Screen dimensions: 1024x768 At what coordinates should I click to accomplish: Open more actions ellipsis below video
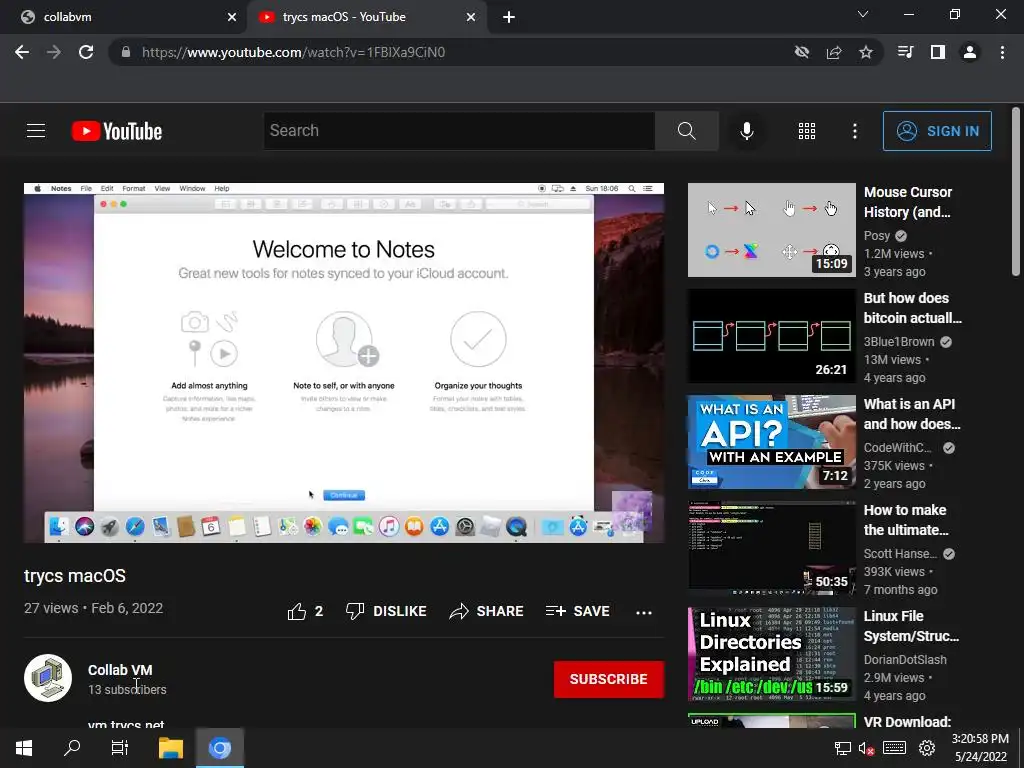coord(644,613)
